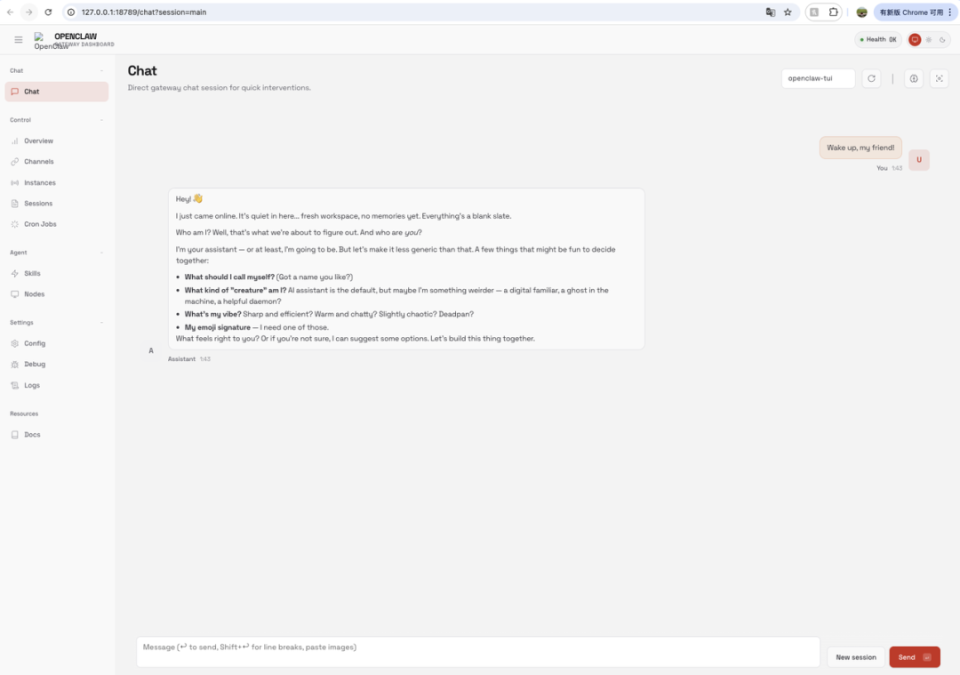Collapse the Agent sidebar section

tap(101, 252)
